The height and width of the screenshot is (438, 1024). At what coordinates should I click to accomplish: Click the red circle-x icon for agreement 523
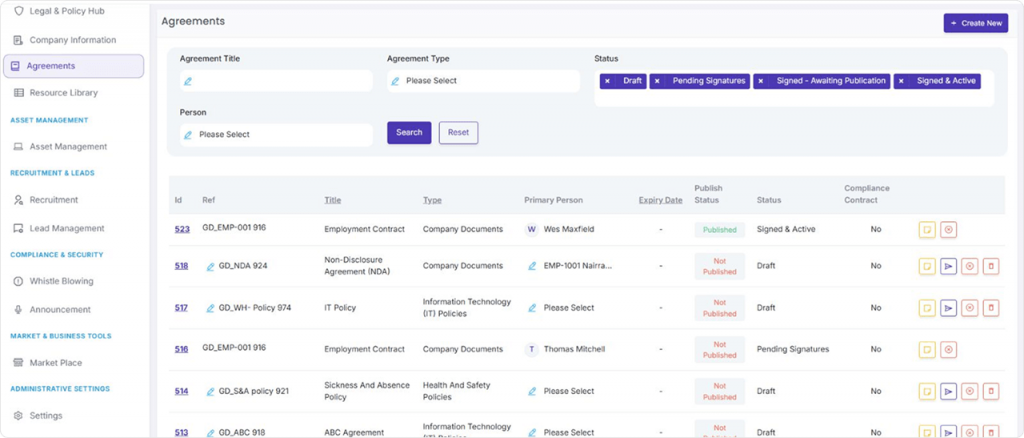pyautogui.click(x=948, y=230)
